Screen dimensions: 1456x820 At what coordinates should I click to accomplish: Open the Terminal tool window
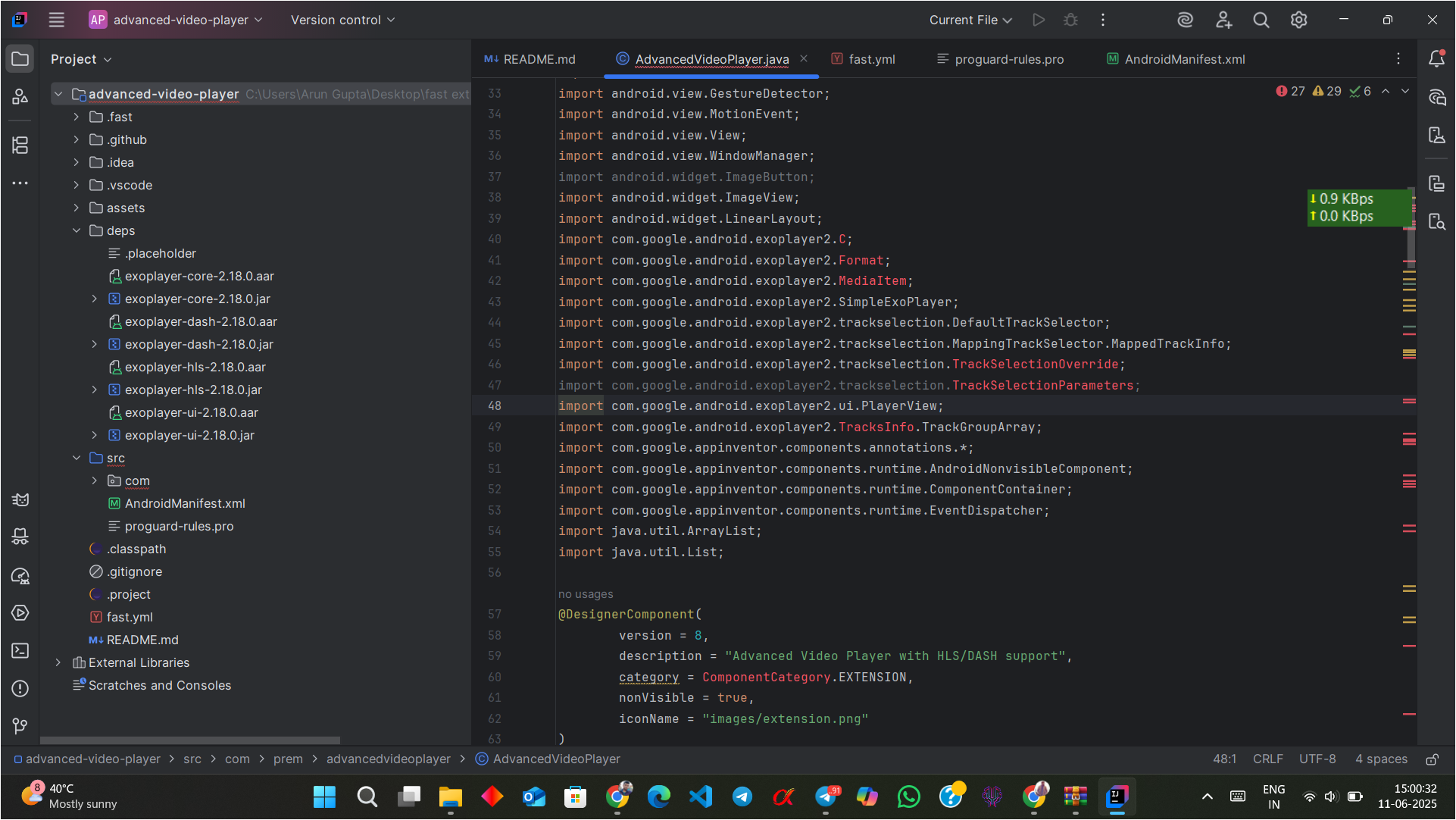(x=20, y=651)
